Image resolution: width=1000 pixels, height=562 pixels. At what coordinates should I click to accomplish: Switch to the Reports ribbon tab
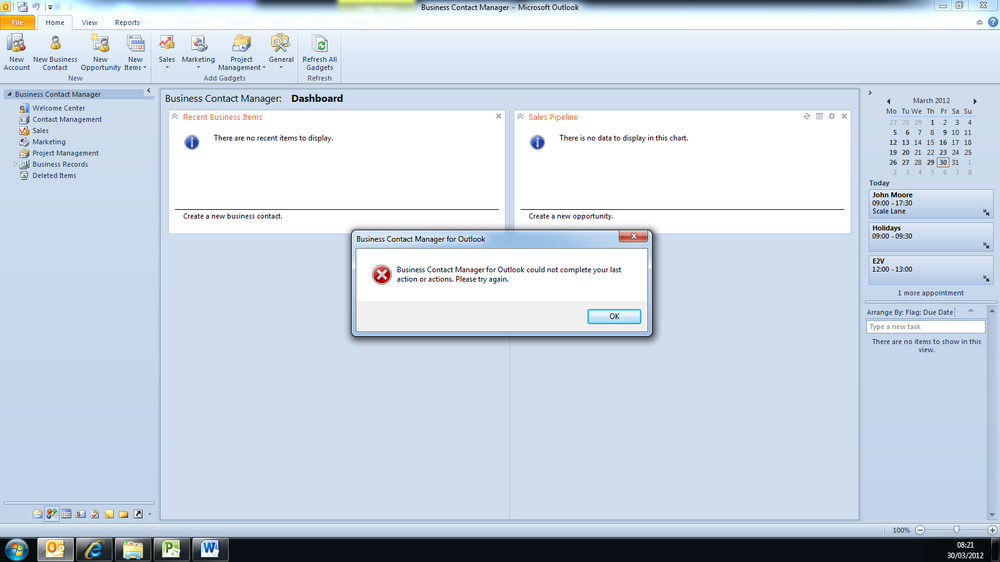click(x=127, y=22)
